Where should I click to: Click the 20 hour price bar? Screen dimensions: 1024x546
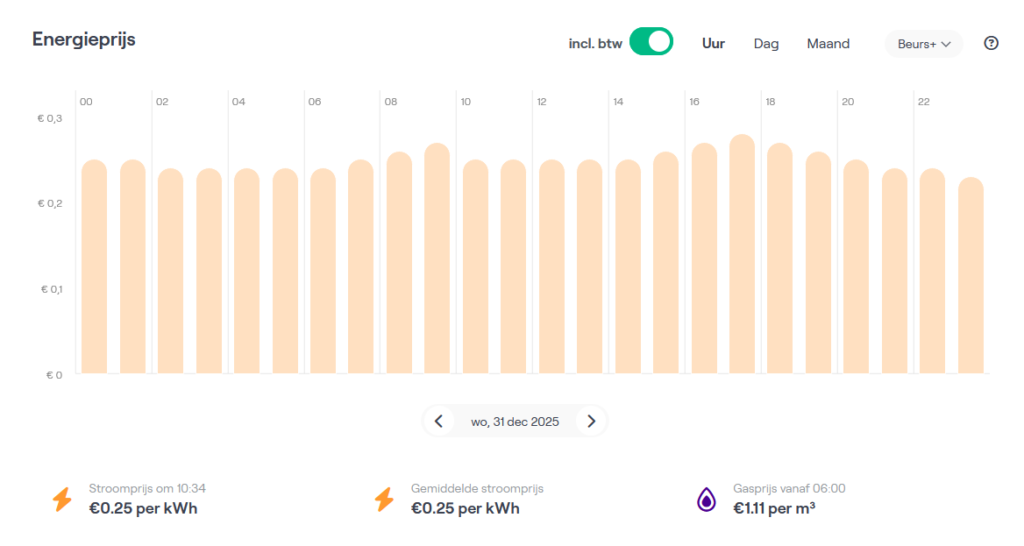856,268
